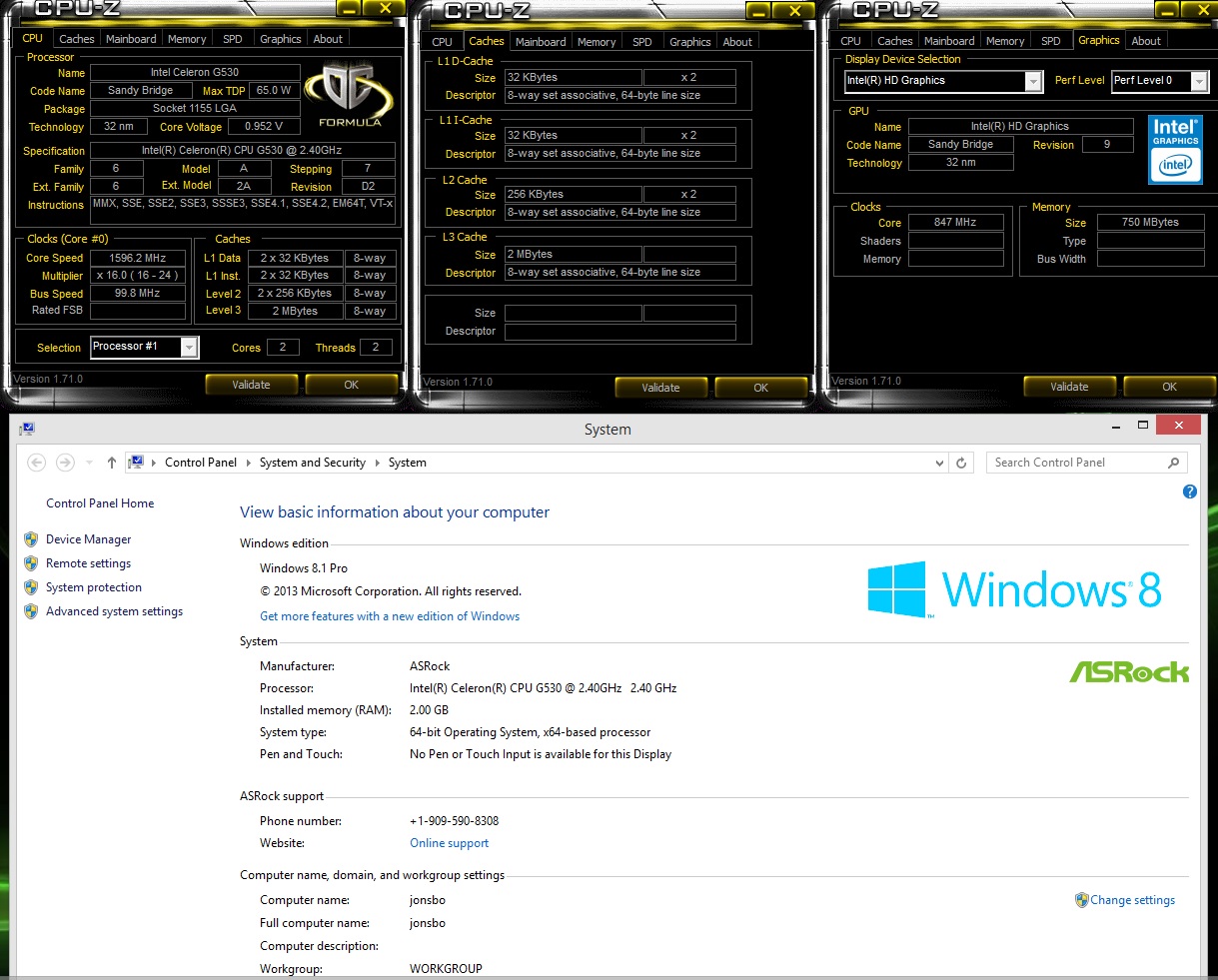This screenshot has height=980, width=1218.
Task: Go forward using the Forward arrow in System window
Action: point(66,463)
